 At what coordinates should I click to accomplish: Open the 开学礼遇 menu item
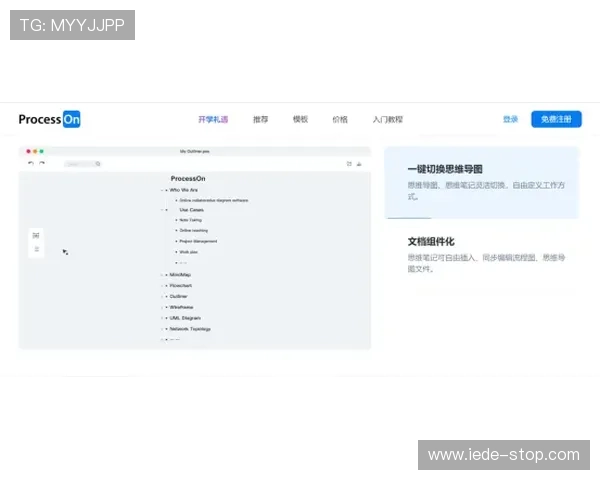point(213,119)
